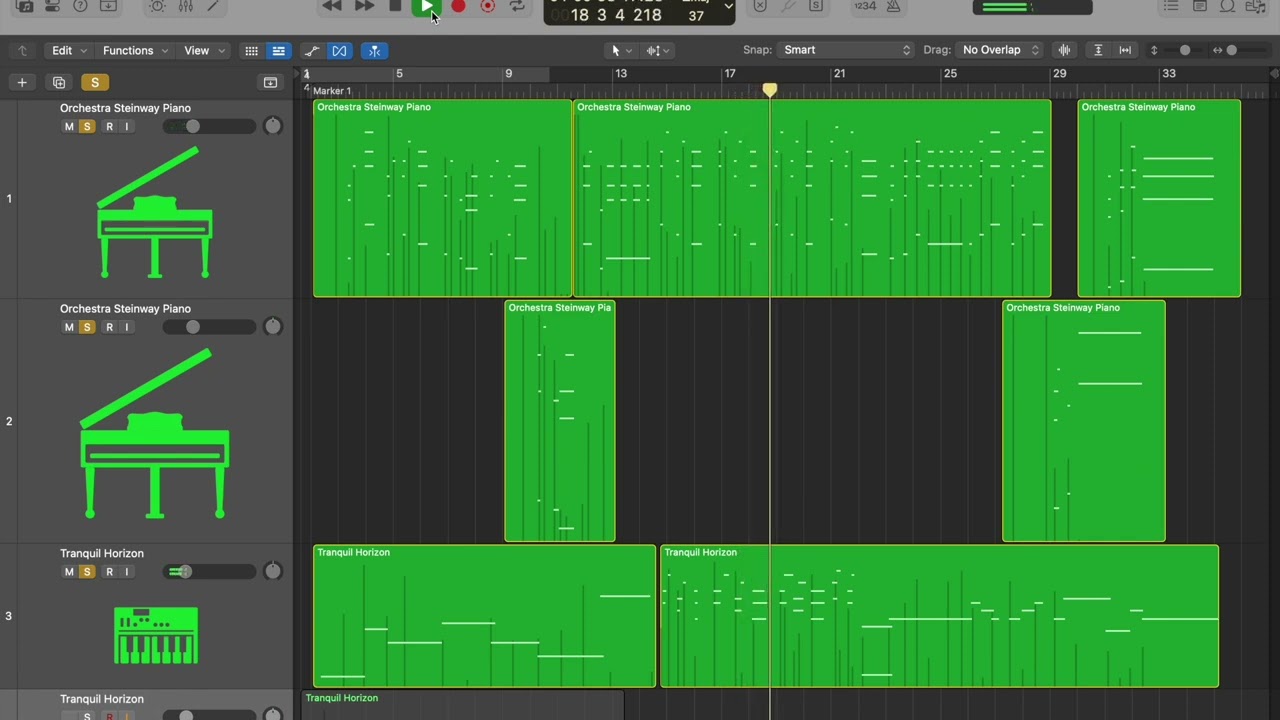Click the vertical auto zoom button

coord(1098,50)
